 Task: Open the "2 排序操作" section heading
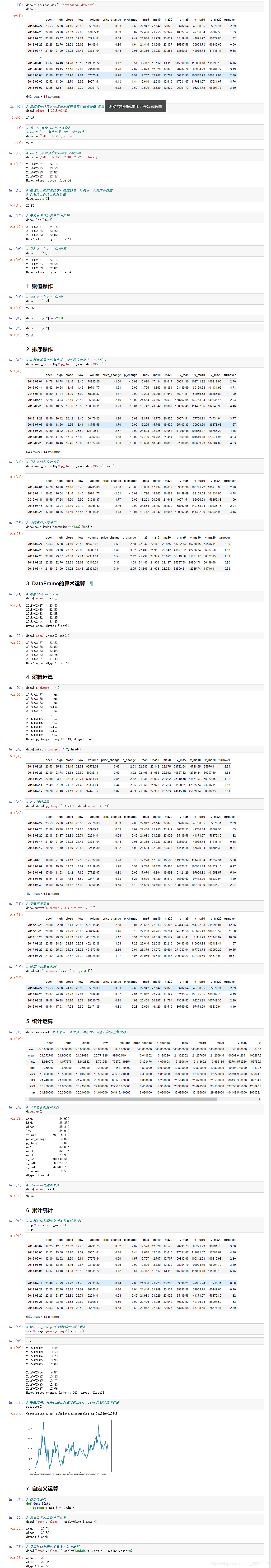(40, 349)
